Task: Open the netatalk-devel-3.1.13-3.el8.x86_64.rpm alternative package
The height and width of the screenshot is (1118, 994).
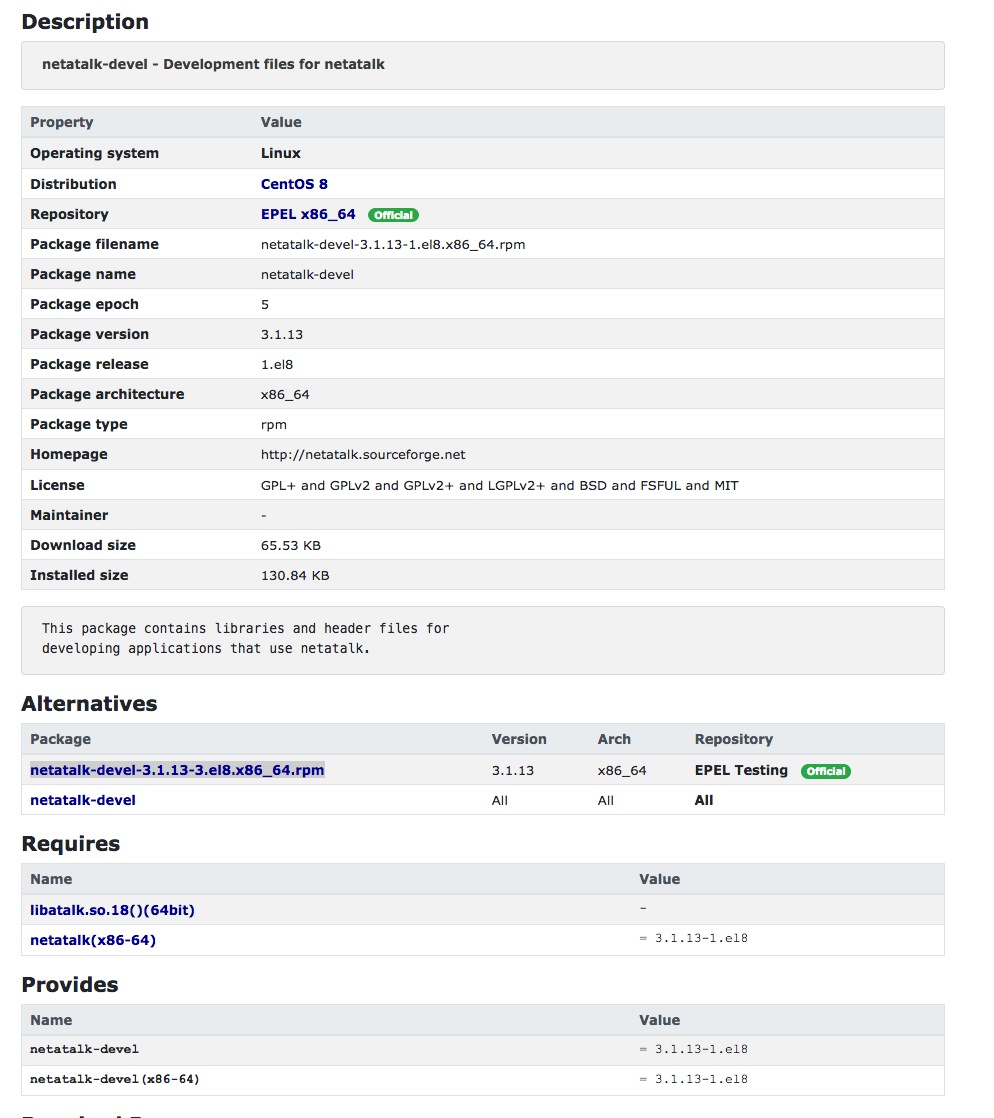Action: point(177,770)
